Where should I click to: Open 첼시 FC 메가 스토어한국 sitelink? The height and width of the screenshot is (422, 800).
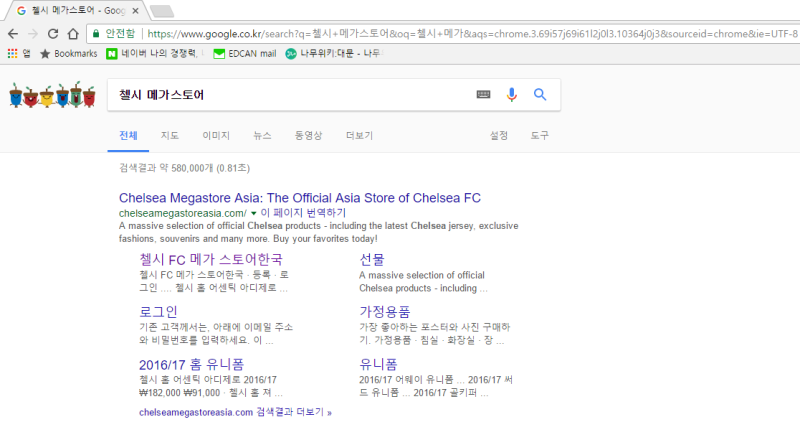[211, 259]
